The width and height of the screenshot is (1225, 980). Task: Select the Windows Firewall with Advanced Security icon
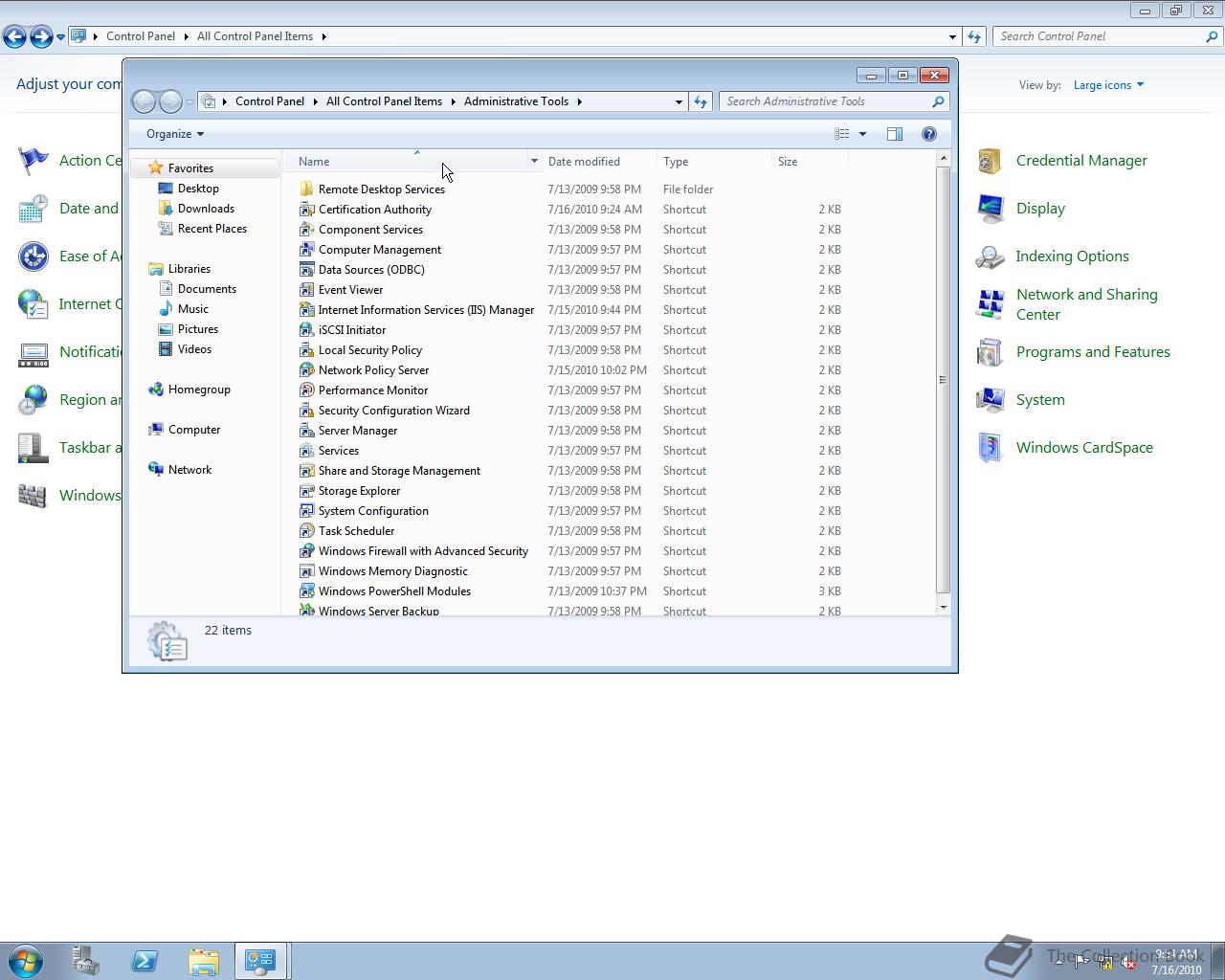[306, 551]
